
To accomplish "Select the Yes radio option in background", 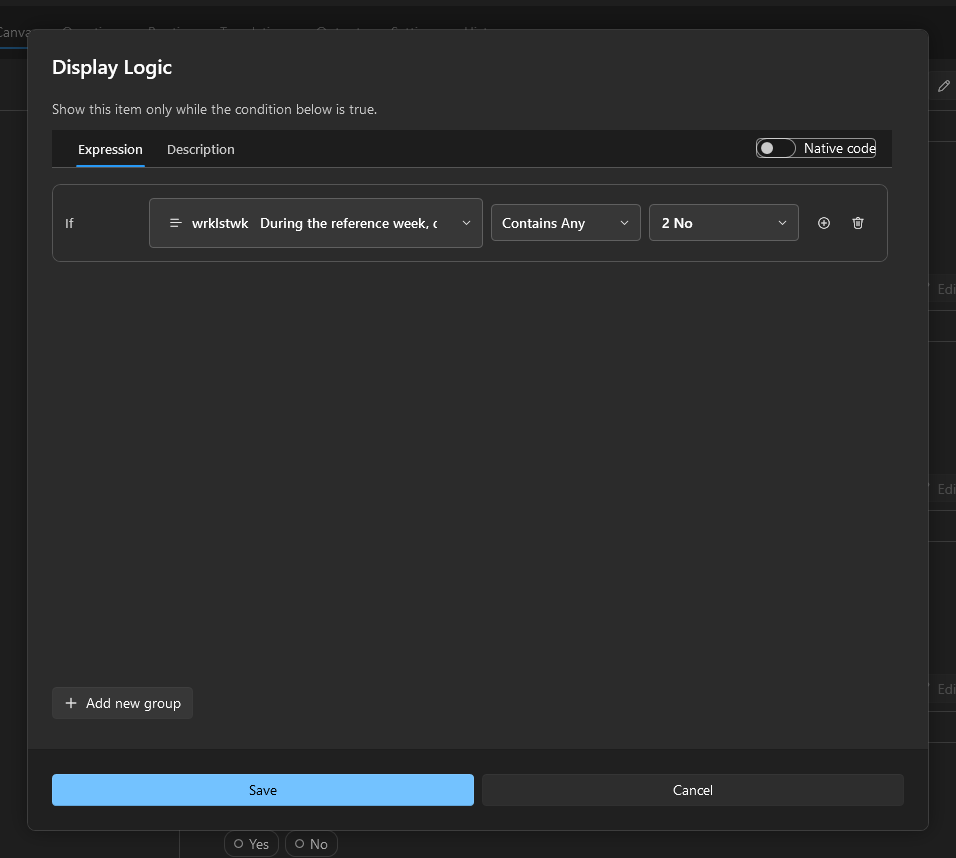I will 251,844.
